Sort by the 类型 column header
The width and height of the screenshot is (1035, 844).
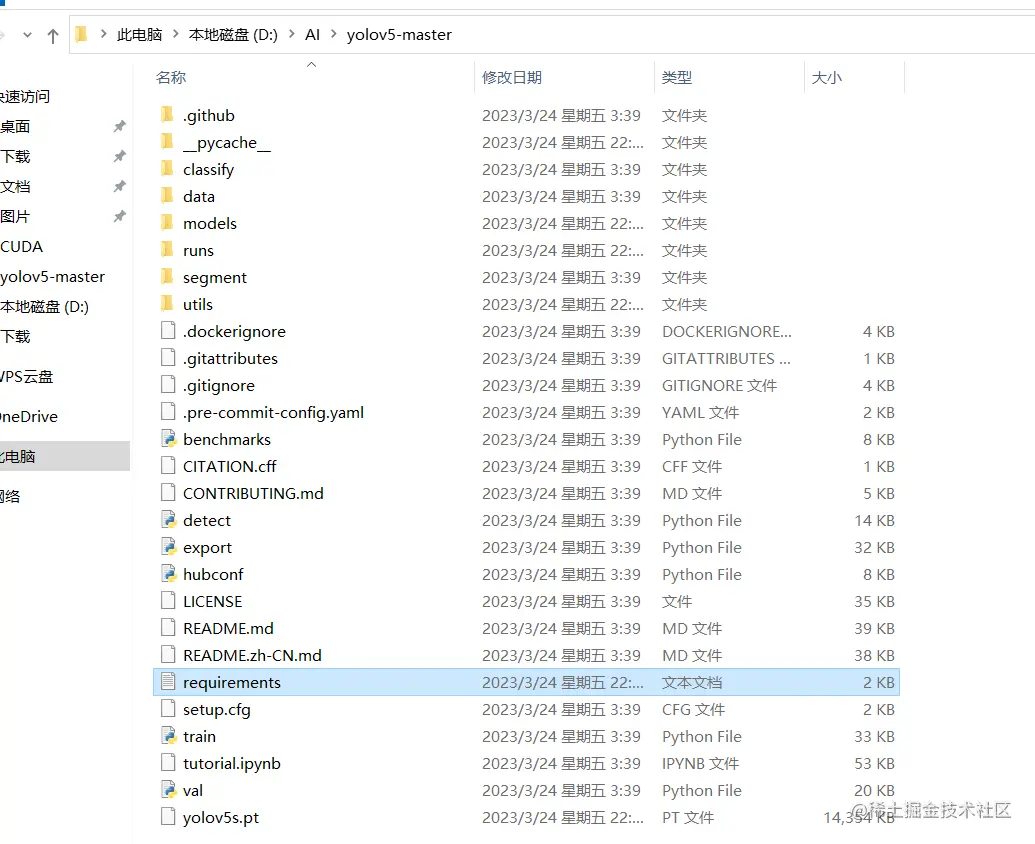(677, 78)
